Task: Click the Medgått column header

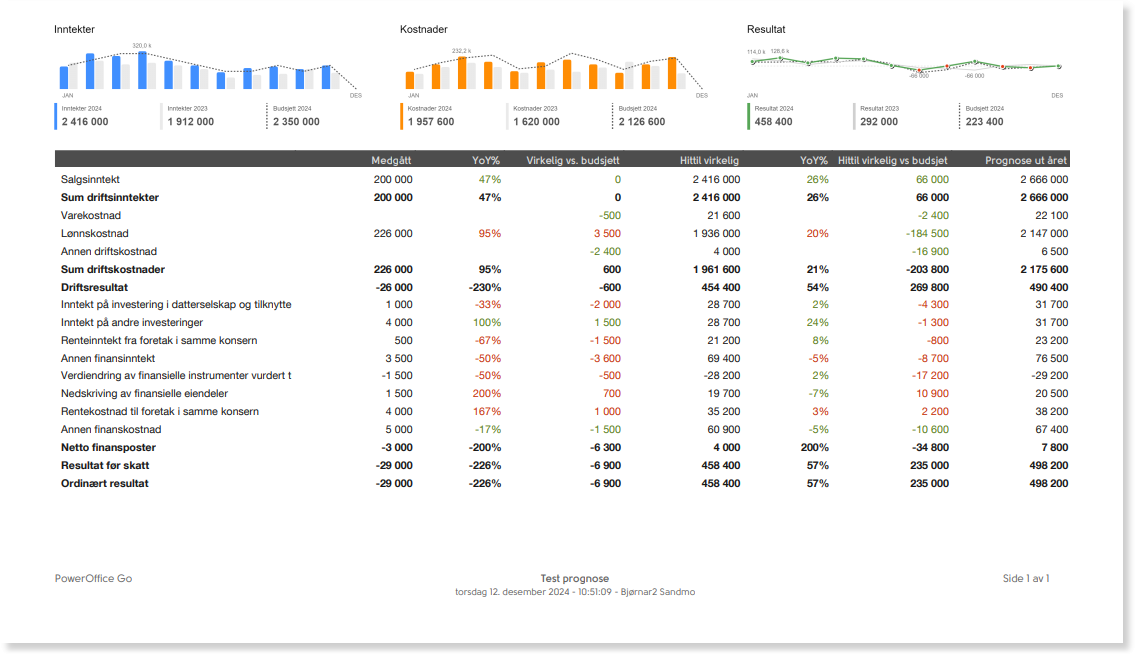Action: (391, 160)
